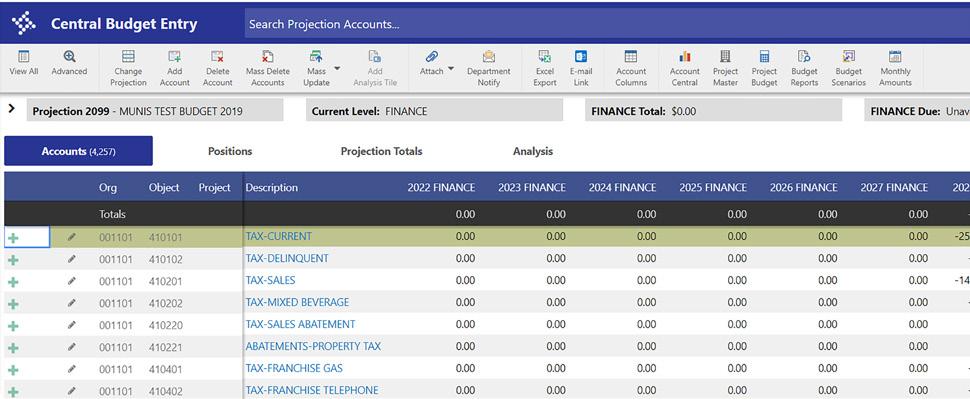Click the plus icon for TAX-FRANCHISE GAS row
Image resolution: width=970 pixels, height=399 pixels.
[x=13, y=370]
